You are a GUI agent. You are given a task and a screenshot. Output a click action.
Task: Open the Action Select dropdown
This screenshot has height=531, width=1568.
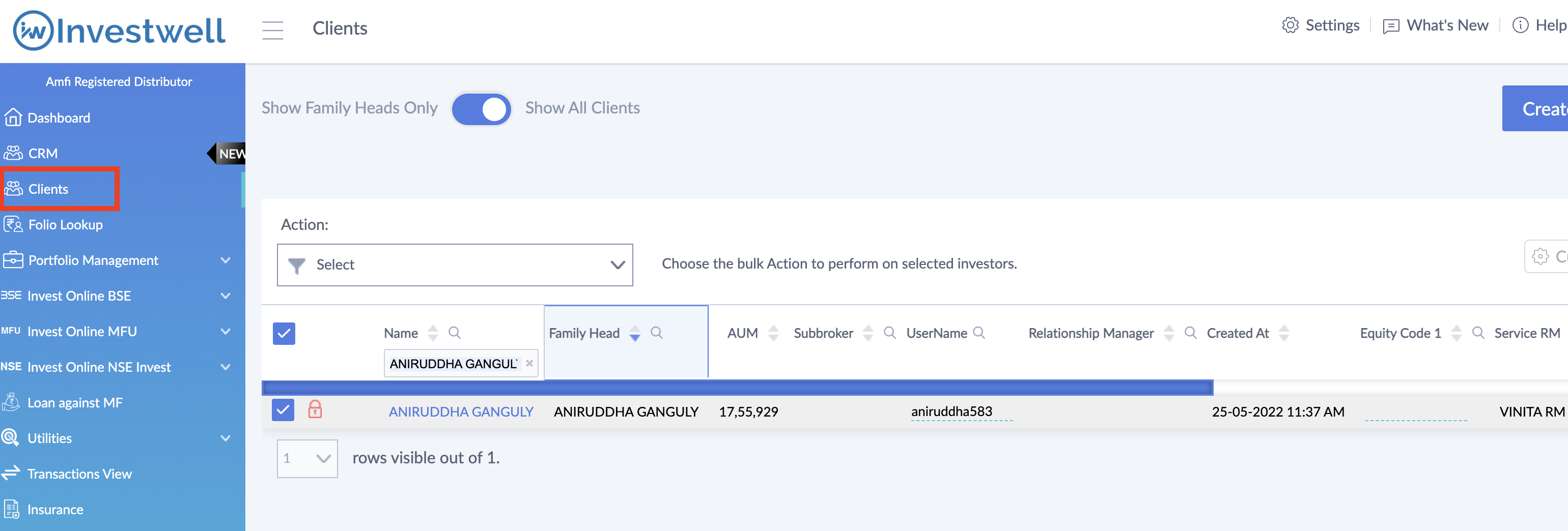pyautogui.click(x=455, y=264)
